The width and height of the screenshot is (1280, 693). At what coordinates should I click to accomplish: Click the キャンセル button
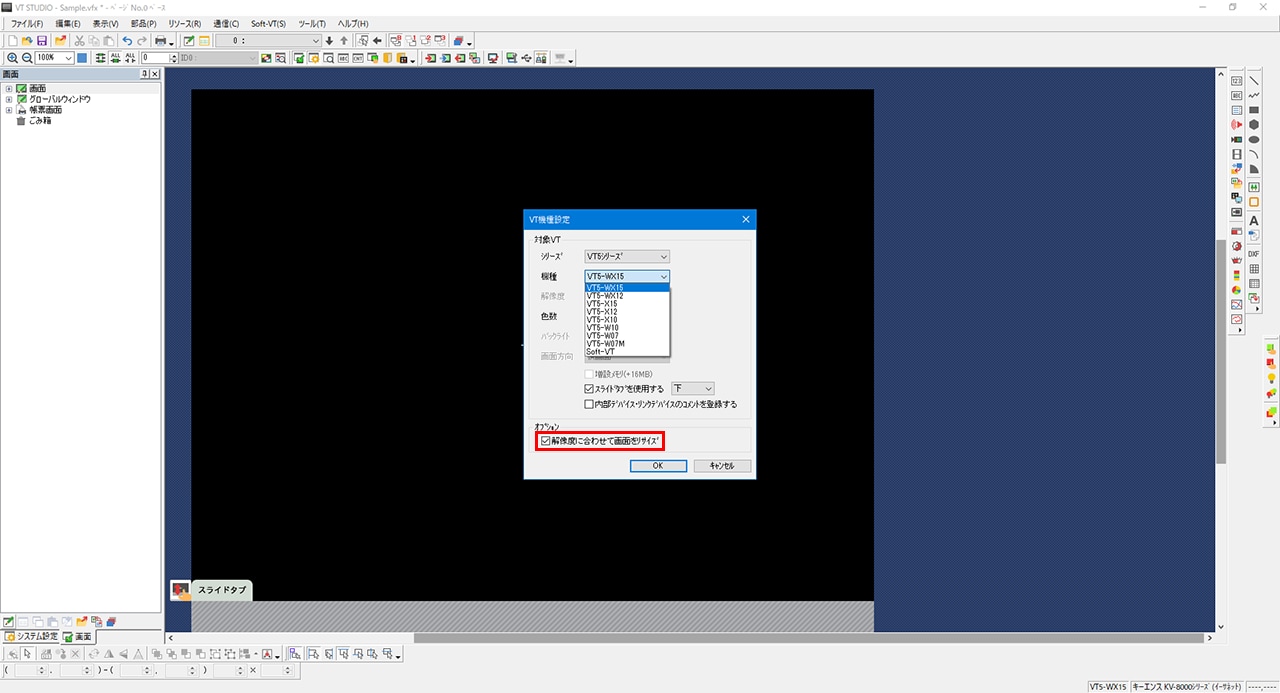coord(721,466)
